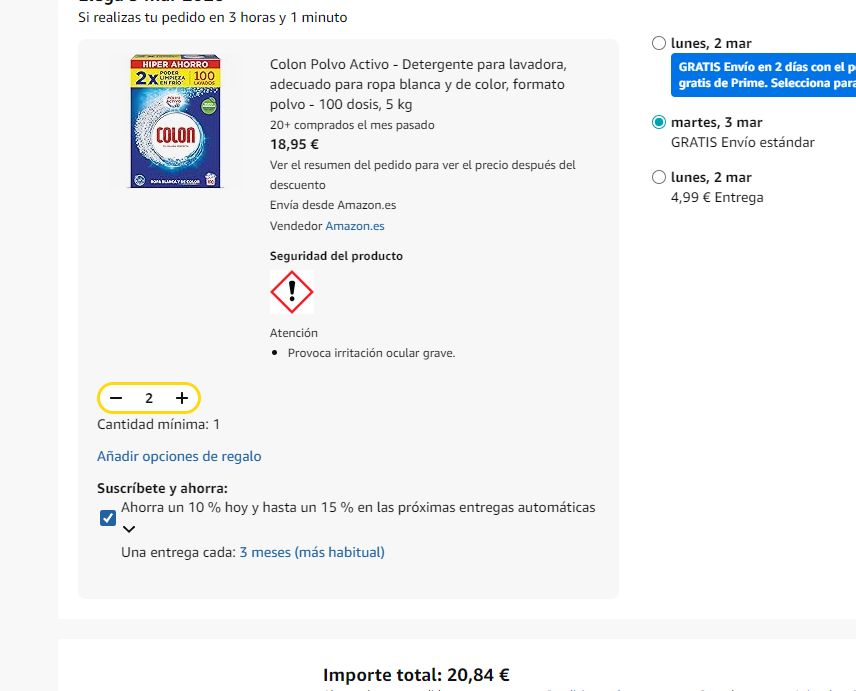Choose lunes 2 mar free two-day shipping
The height and width of the screenshot is (691, 856).
click(x=658, y=43)
